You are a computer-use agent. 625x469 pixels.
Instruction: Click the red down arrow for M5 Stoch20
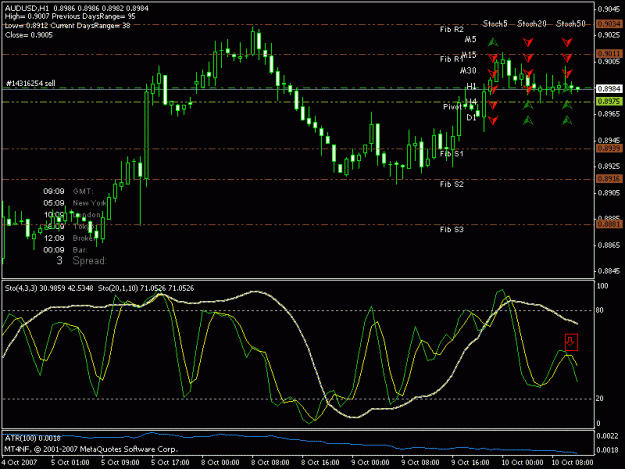tap(528, 42)
